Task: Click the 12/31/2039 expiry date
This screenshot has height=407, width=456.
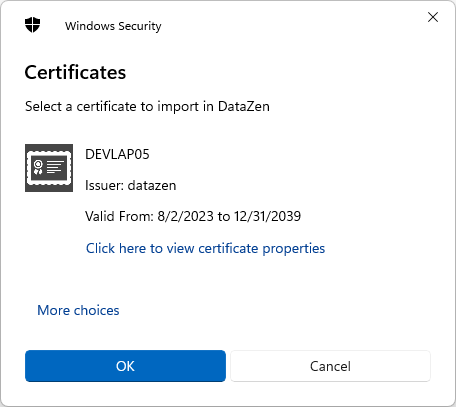Action: point(267,216)
